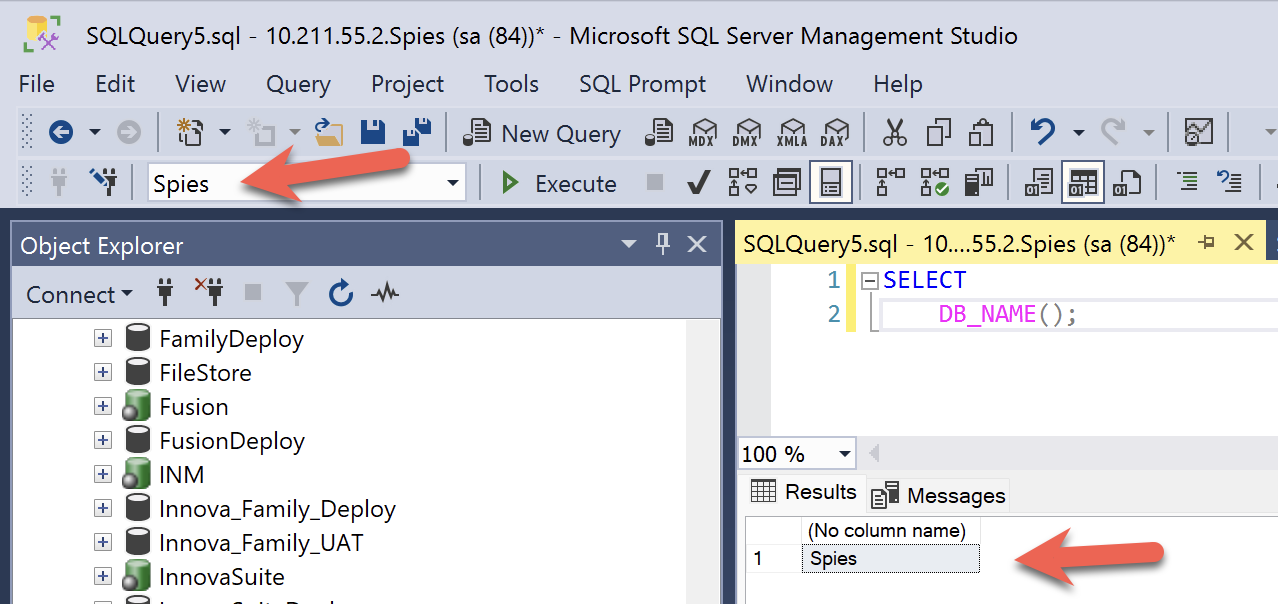This screenshot has width=1278, height=604.
Task: Switch output to Results to Grid
Action: click(1083, 183)
